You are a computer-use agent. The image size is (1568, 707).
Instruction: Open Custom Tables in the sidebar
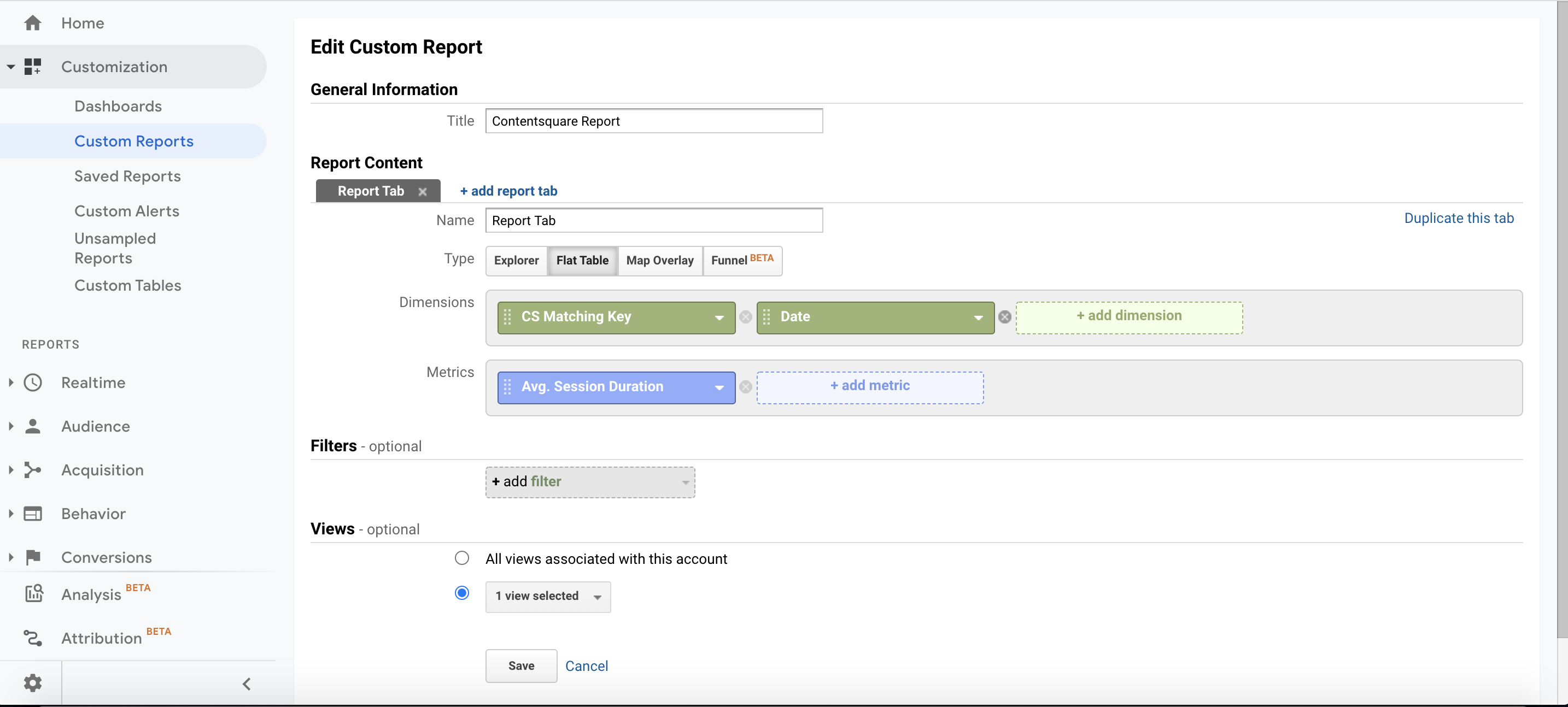(128, 285)
